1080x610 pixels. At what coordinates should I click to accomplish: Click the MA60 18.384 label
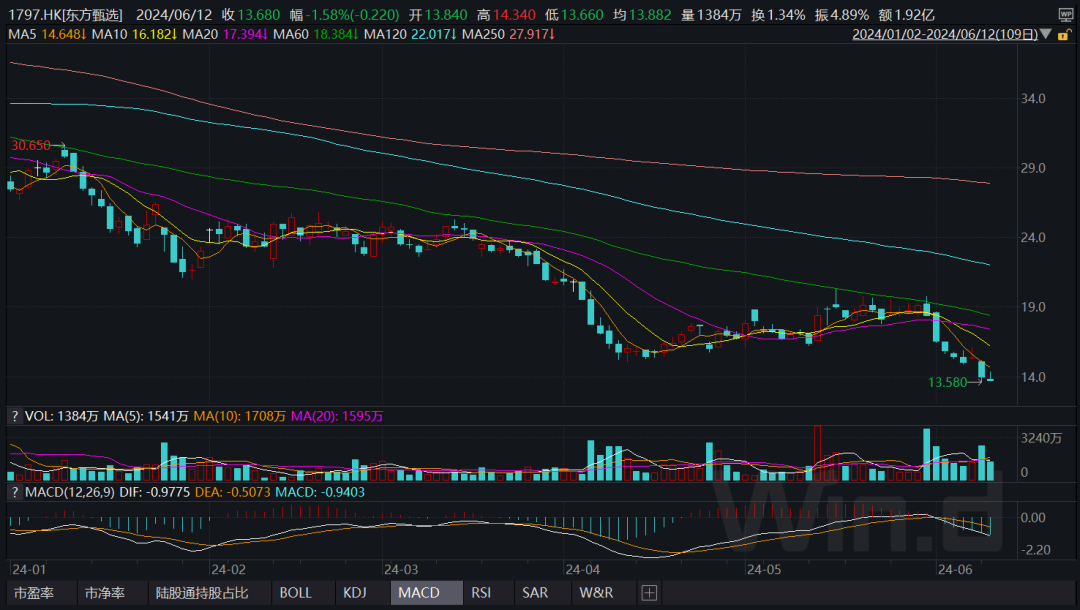(x=315, y=34)
